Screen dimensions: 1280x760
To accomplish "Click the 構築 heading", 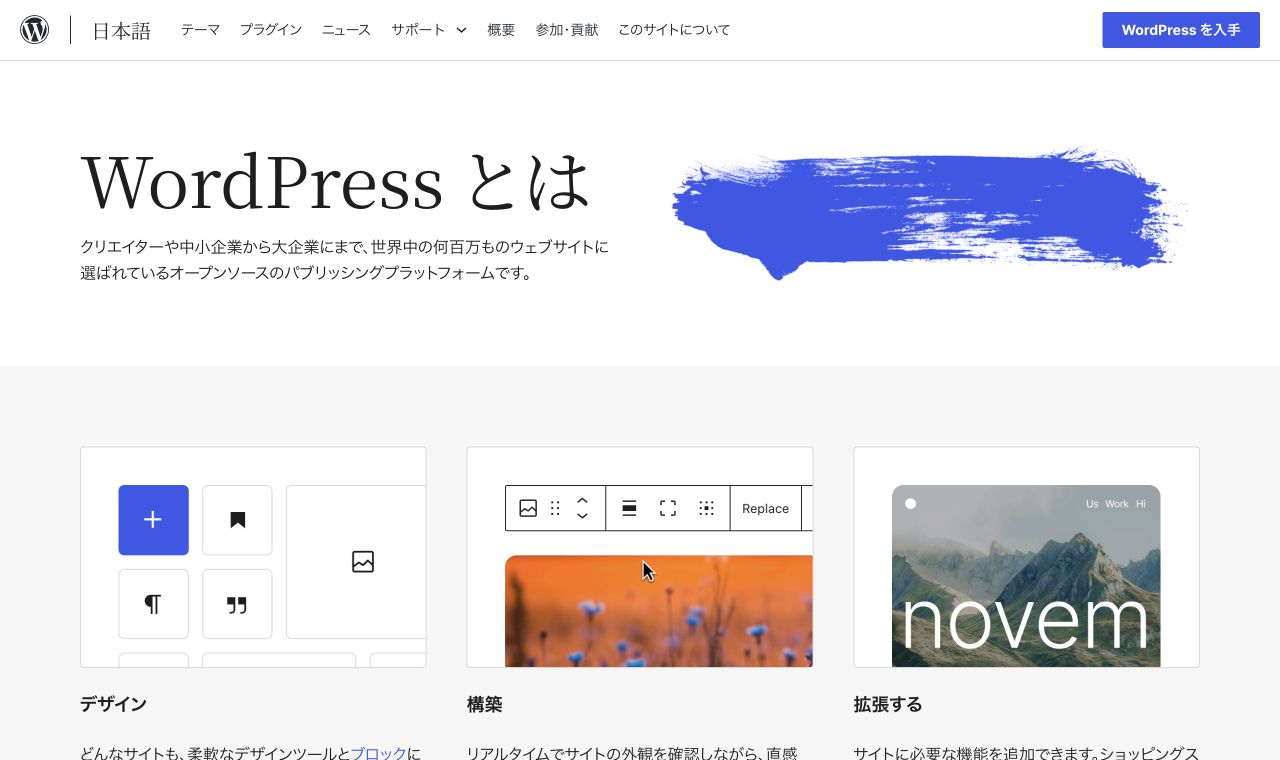I will [485, 704].
